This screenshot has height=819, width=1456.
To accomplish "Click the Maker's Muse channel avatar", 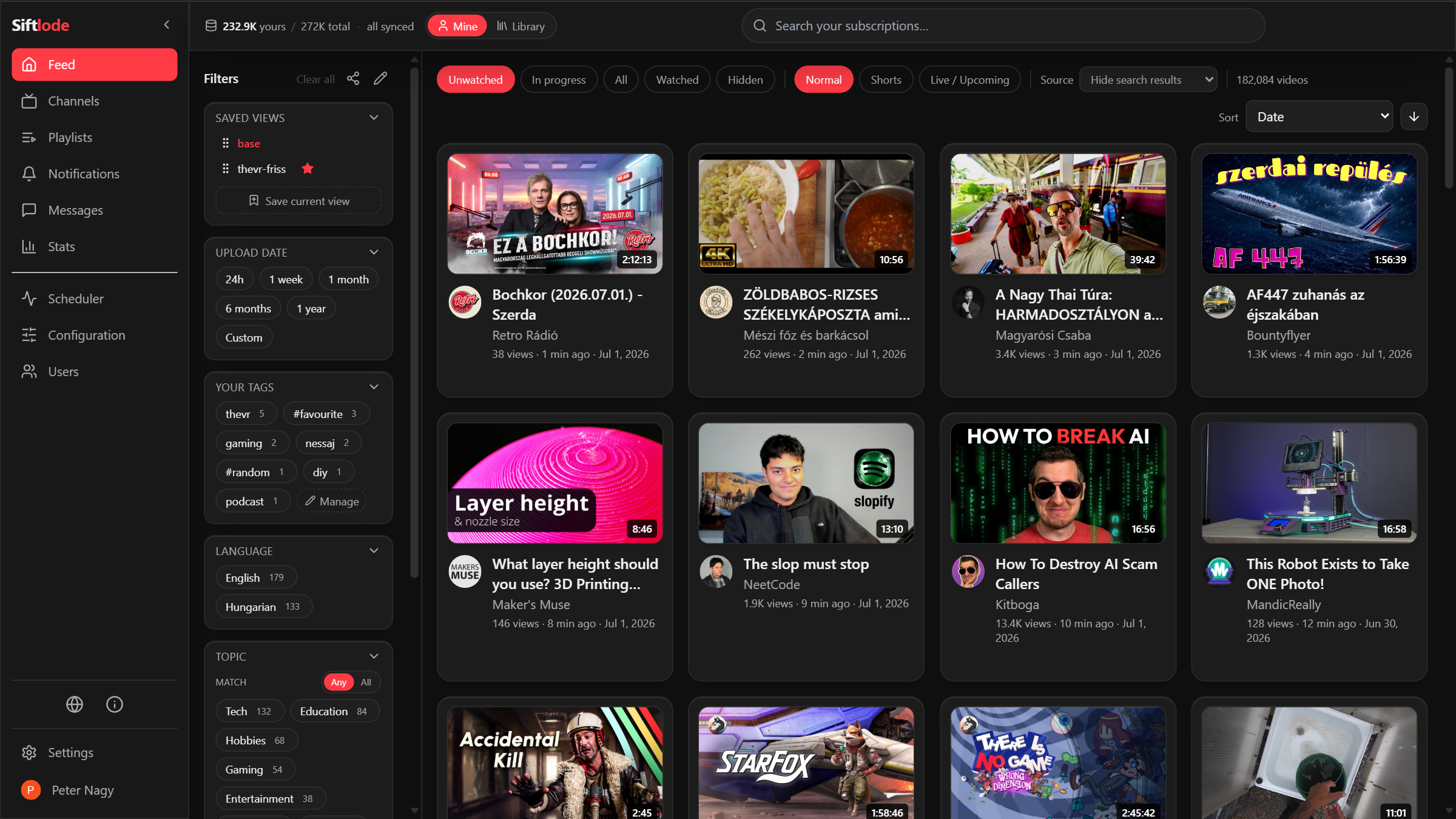I will pos(465,571).
